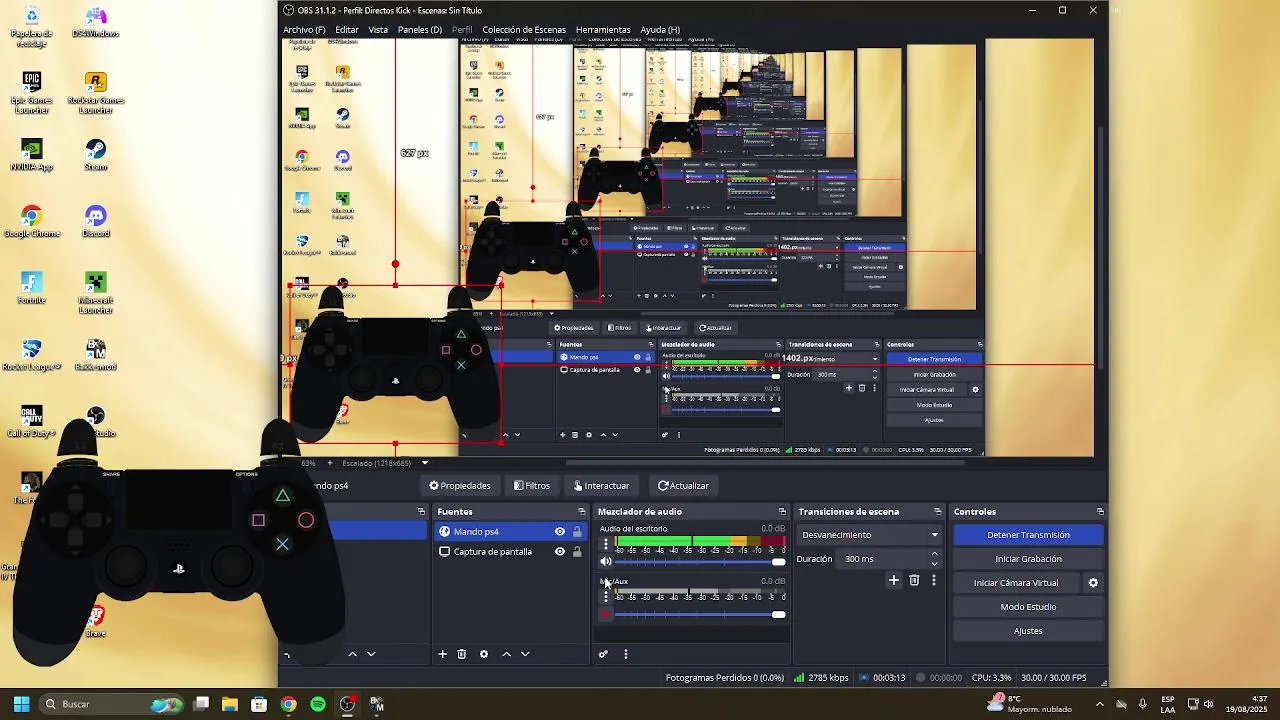Undock the Fuentes panel
1280x720 pixels.
582,512
